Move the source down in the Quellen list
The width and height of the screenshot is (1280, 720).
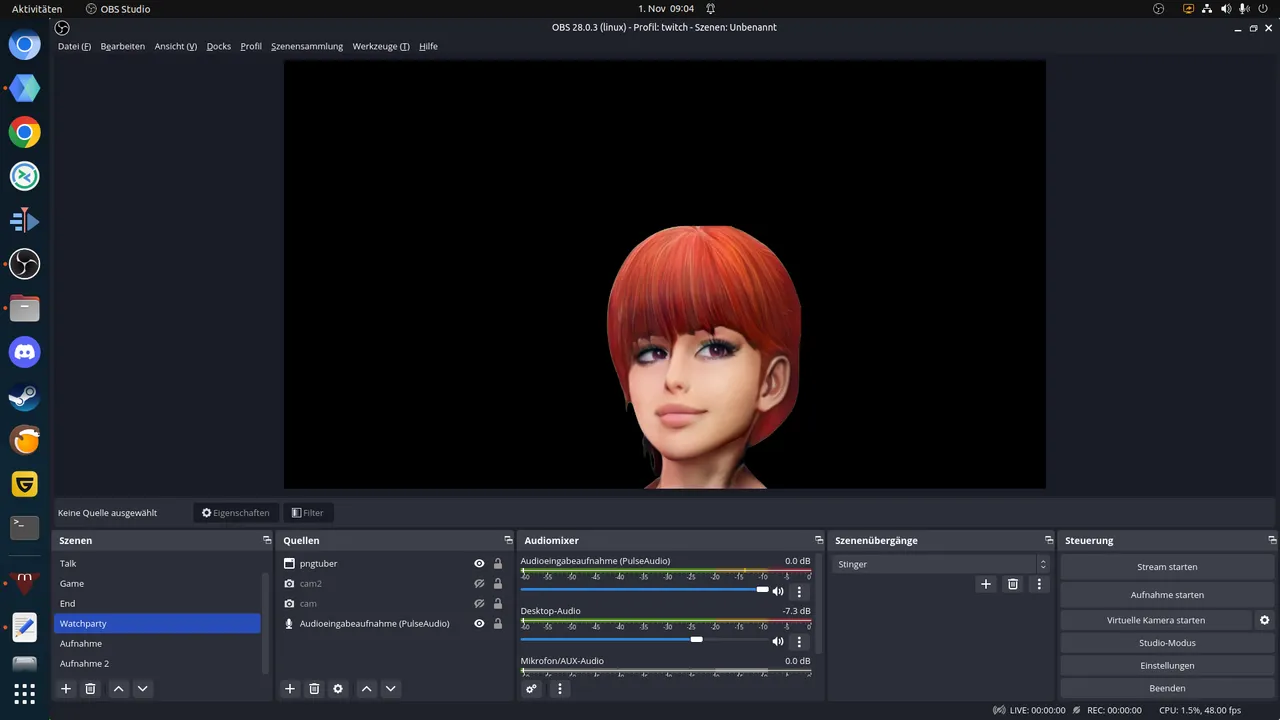point(391,689)
